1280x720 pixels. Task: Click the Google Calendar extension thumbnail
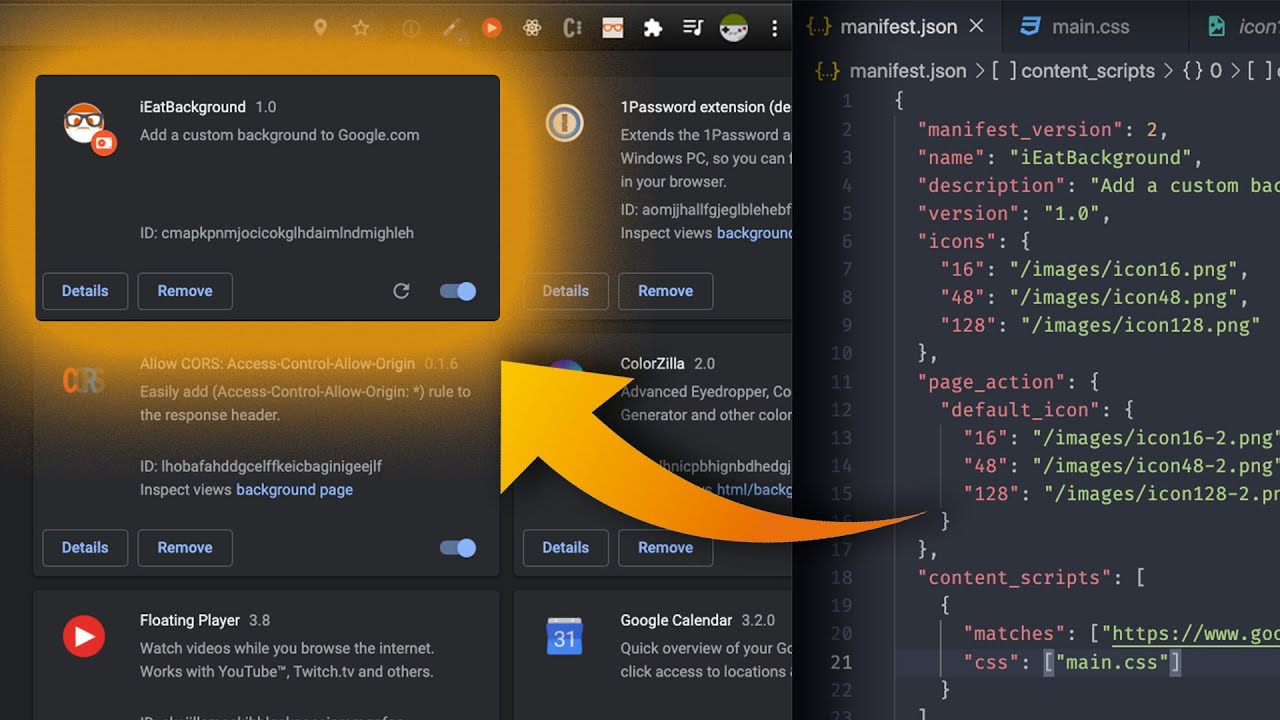(x=565, y=636)
